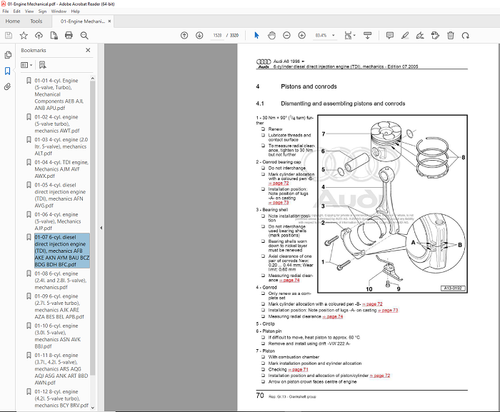Open the Edit menu
Viewport: 500px width, 412px height.
17,11
